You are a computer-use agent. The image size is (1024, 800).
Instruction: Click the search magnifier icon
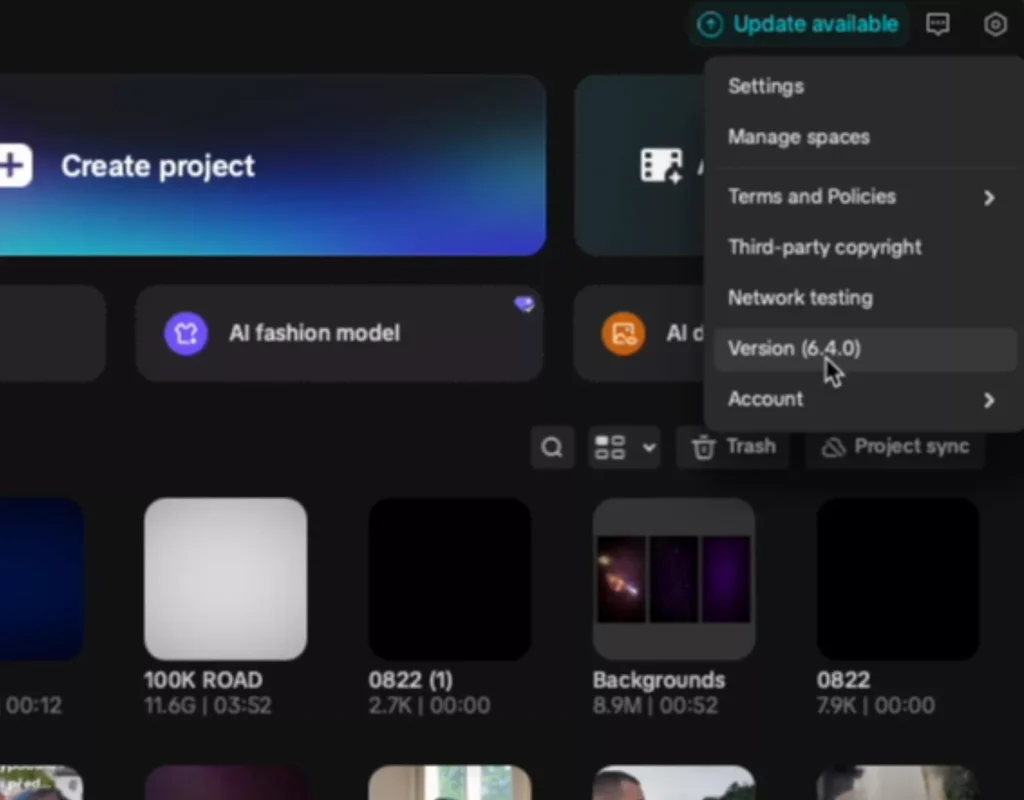tap(552, 447)
